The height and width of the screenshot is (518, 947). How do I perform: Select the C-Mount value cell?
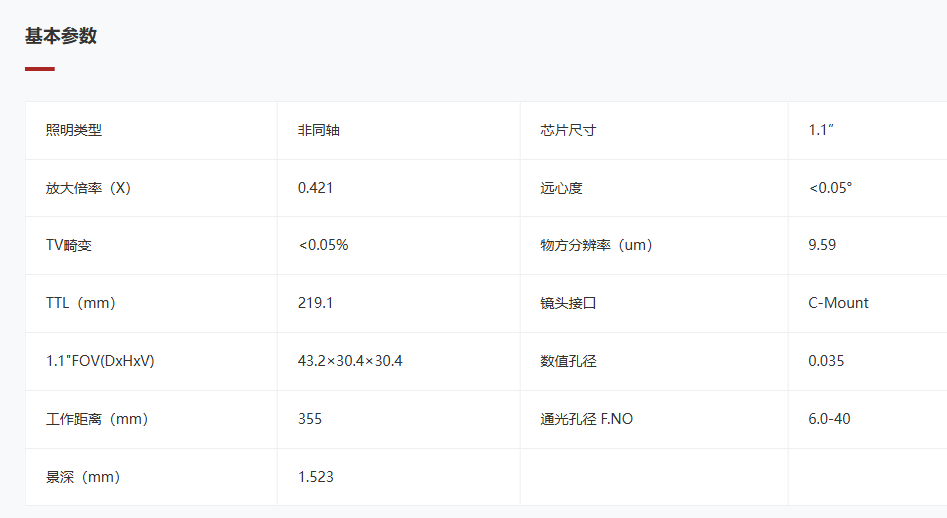pos(838,303)
